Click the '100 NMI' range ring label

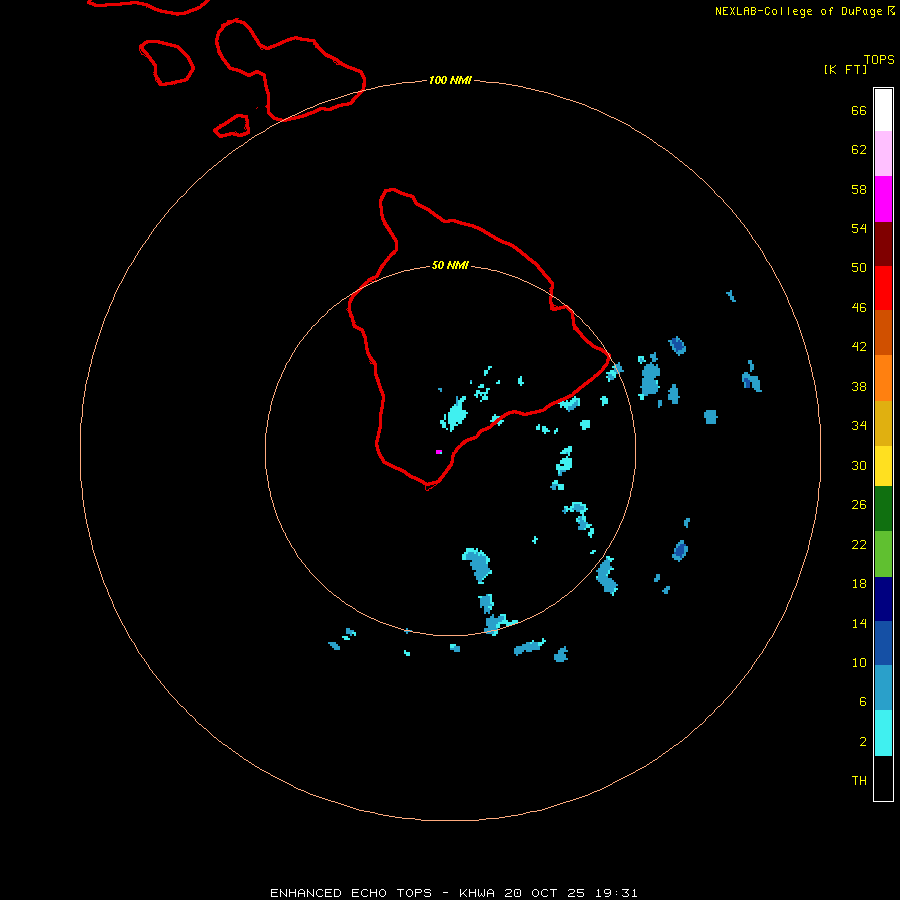450,80
